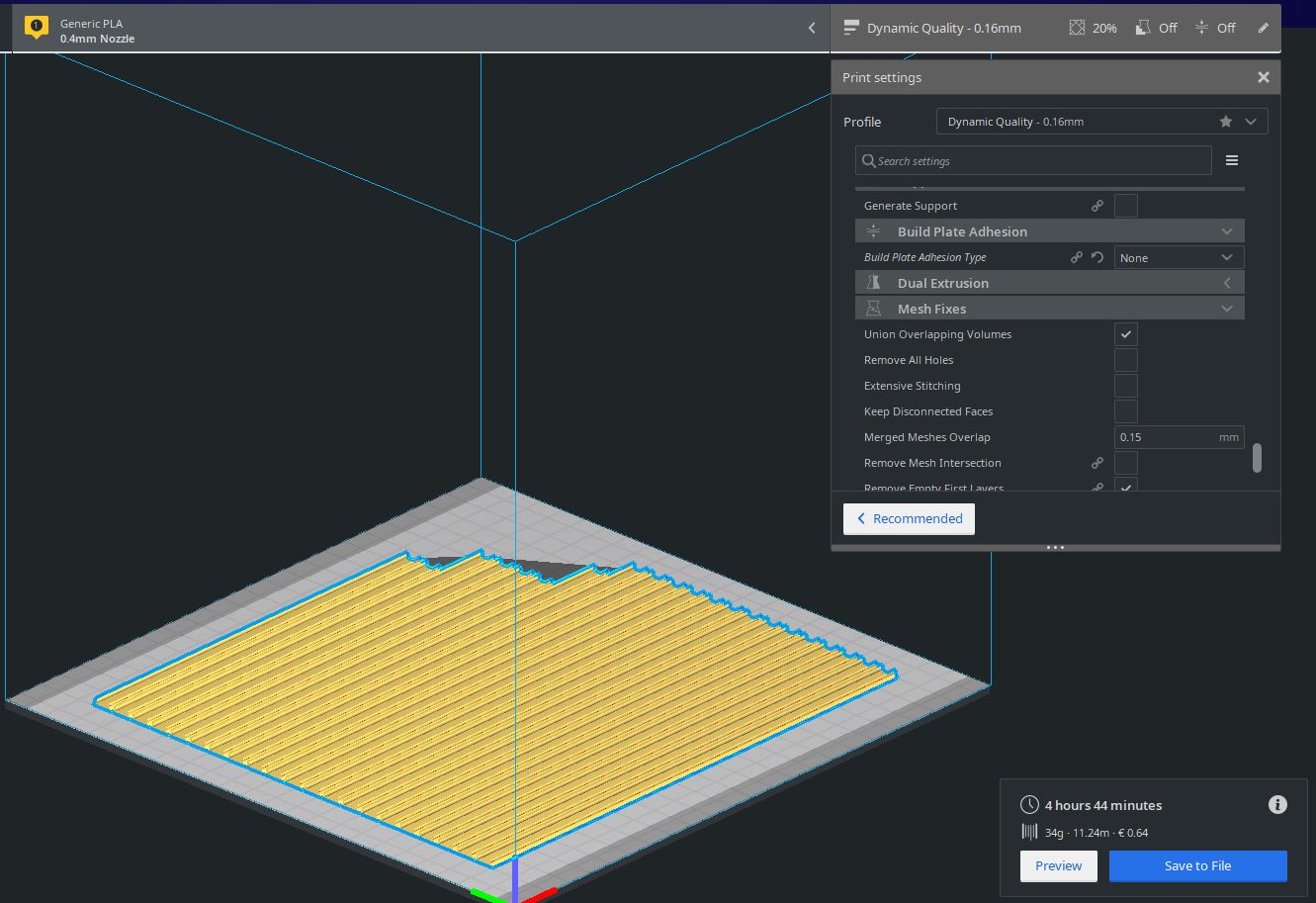Screen dimensions: 1316x903
Task: Collapse the Mesh Fixes section chevron
Action: pyautogui.click(x=1227, y=309)
